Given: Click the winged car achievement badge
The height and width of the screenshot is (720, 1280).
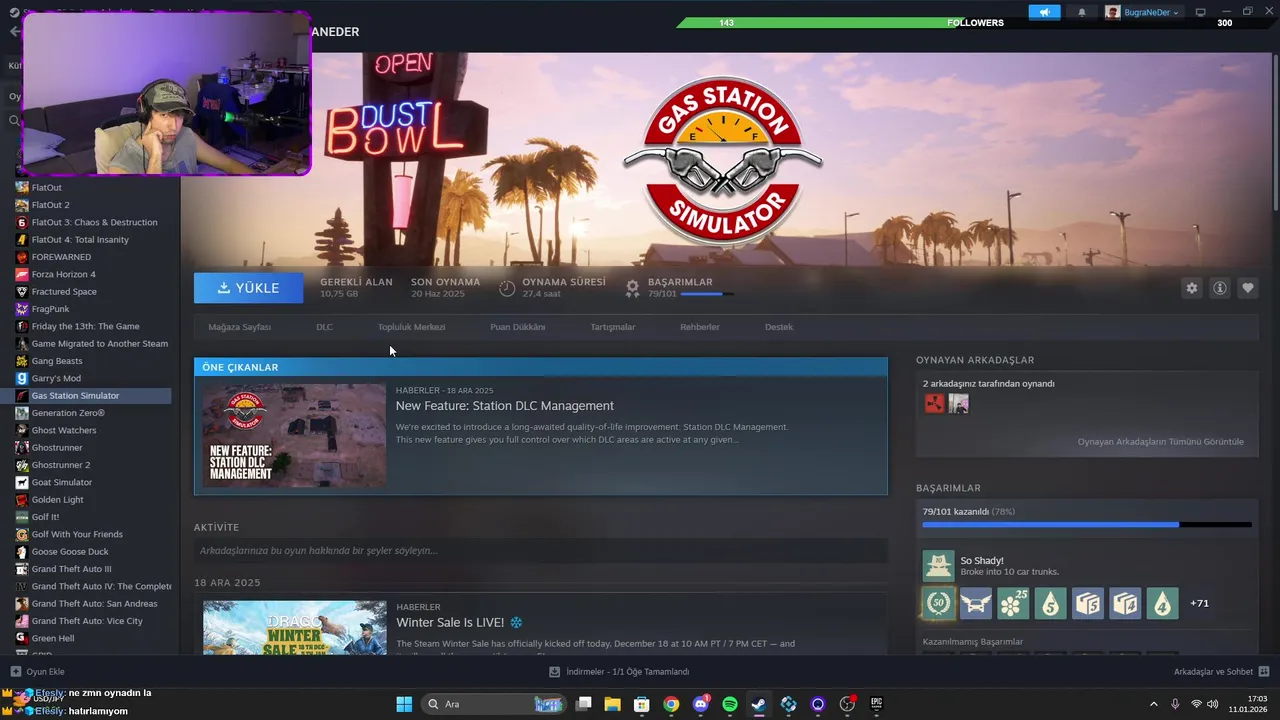Looking at the screenshot, I should 975,603.
